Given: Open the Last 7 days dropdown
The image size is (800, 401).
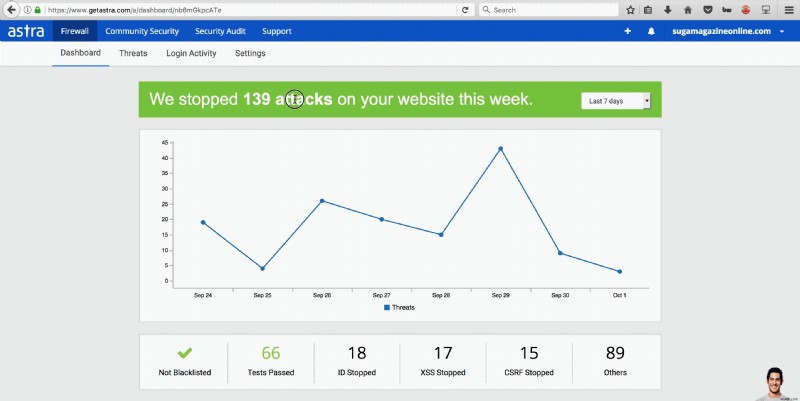Looking at the screenshot, I should (x=616, y=101).
